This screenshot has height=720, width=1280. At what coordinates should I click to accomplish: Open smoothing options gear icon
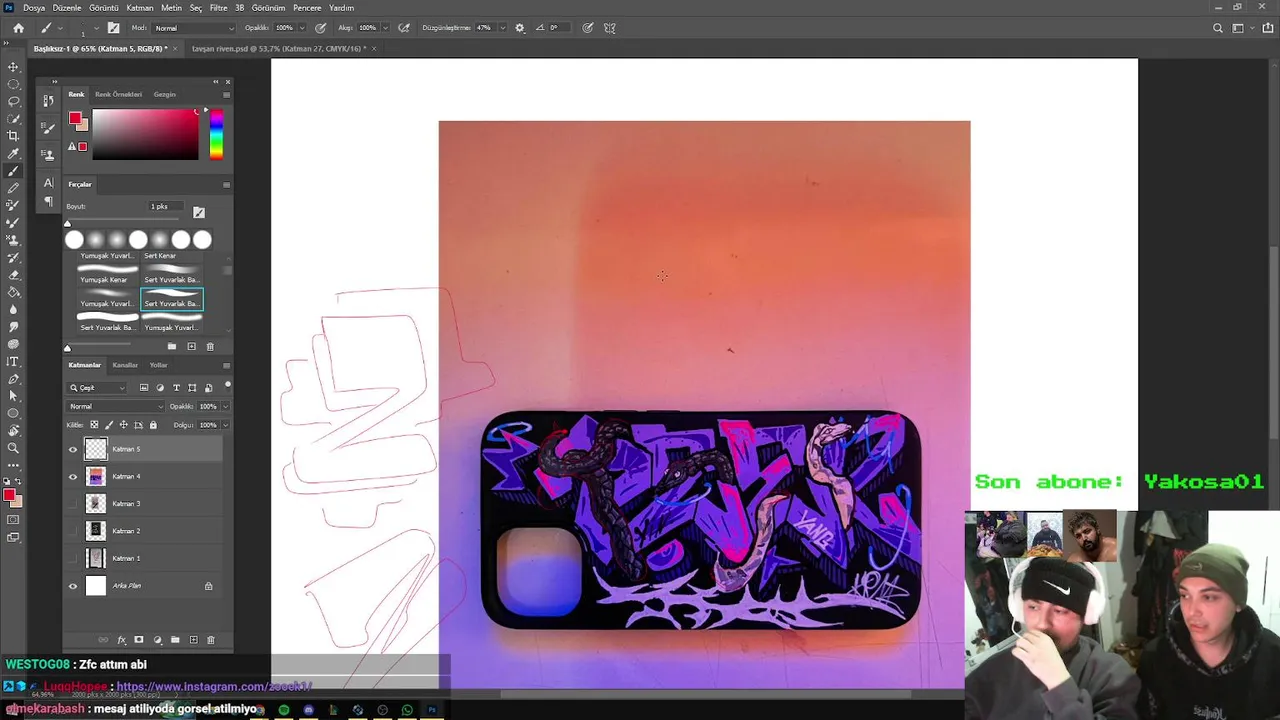(x=519, y=28)
